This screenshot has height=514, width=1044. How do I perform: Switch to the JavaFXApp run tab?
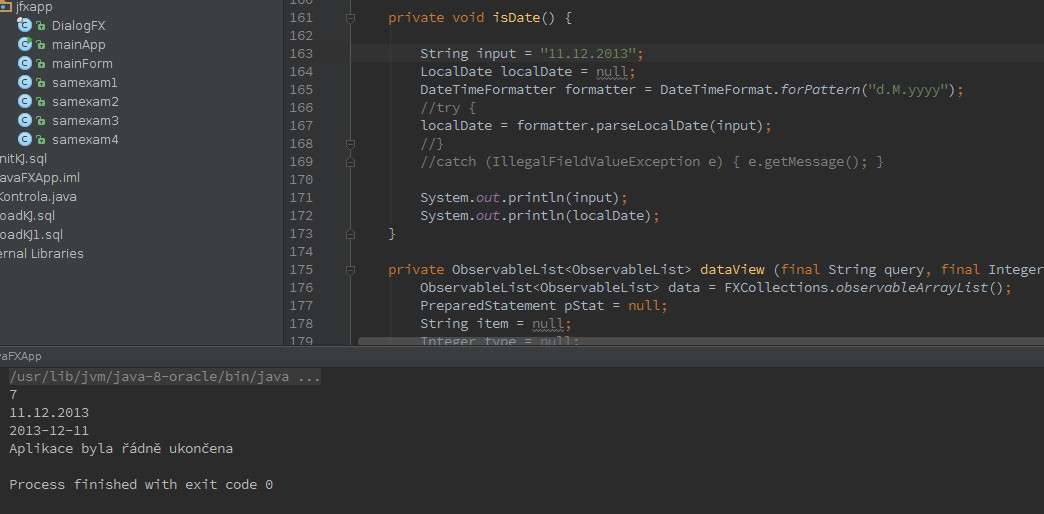21,356
